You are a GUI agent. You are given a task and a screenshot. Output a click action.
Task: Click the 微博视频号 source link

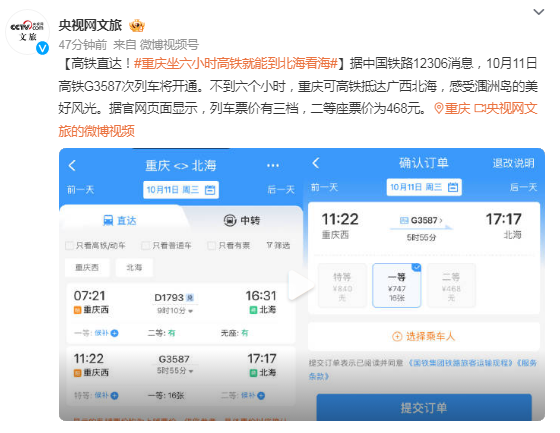[x=169, y=45]
